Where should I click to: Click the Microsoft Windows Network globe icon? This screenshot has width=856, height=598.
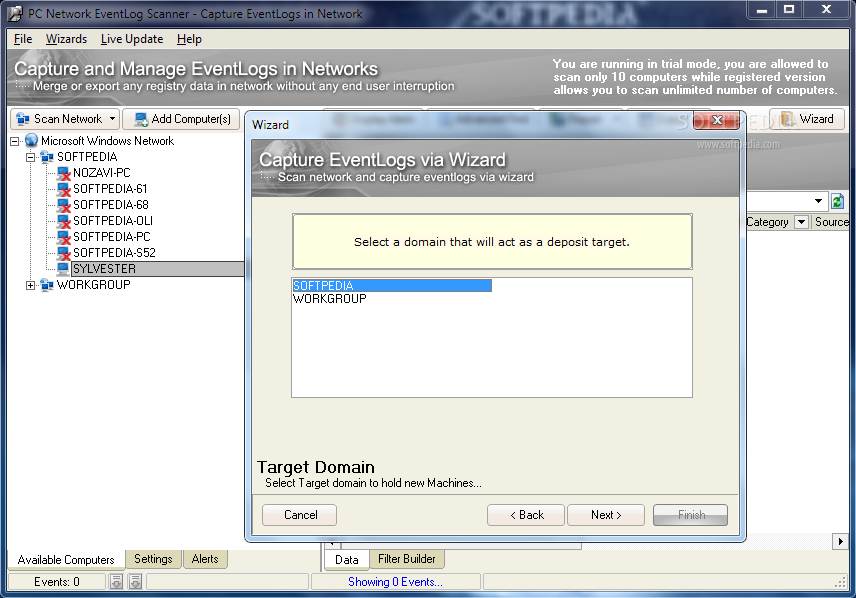tap(32, 141)
